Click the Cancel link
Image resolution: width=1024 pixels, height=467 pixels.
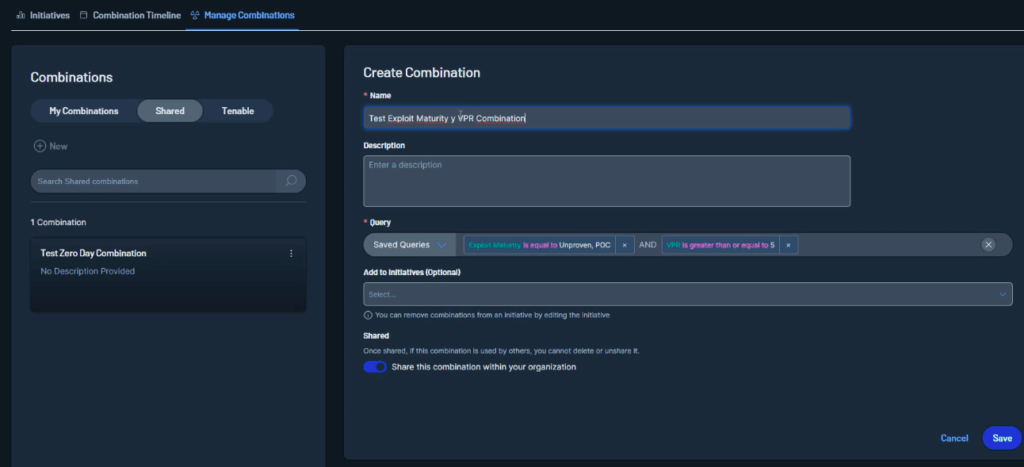(x=954, y=438)
